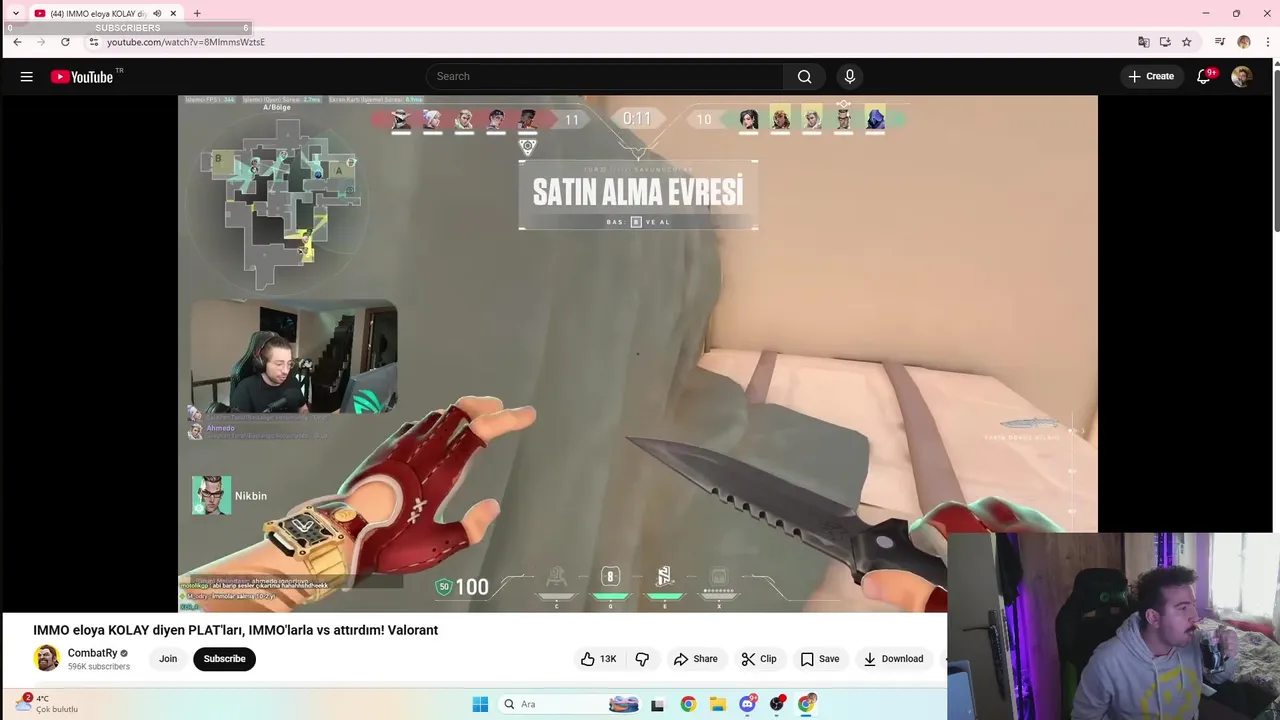This screenshot has height=720, width=1280.
Task: Open the Chrome three-dot menu
Action: pos(1268,42)
